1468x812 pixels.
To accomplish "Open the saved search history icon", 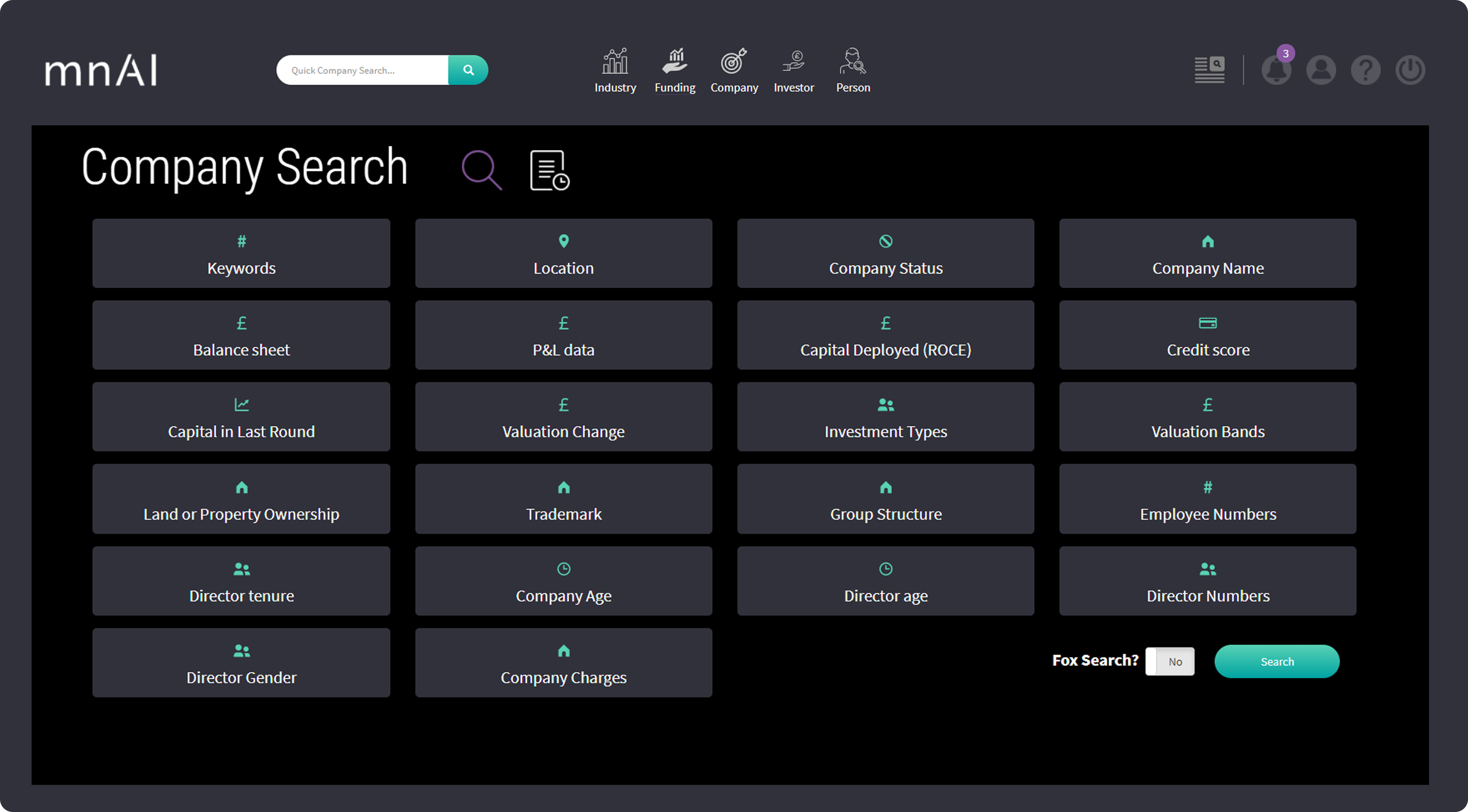I will pos(549,170).
